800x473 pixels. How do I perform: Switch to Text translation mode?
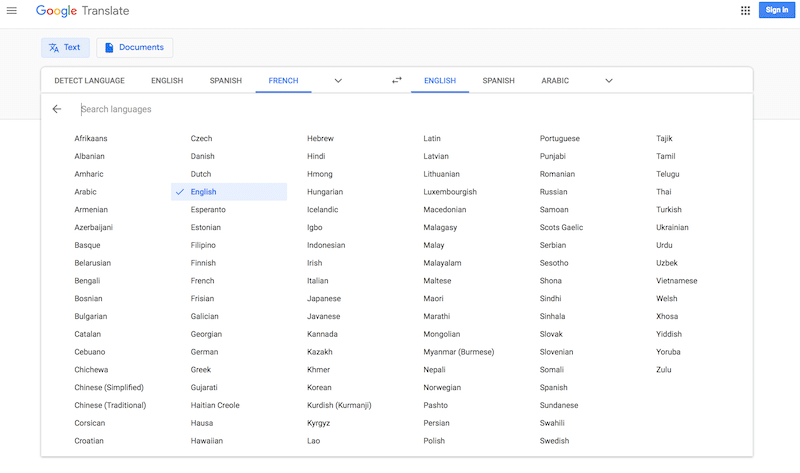(65, 47)
